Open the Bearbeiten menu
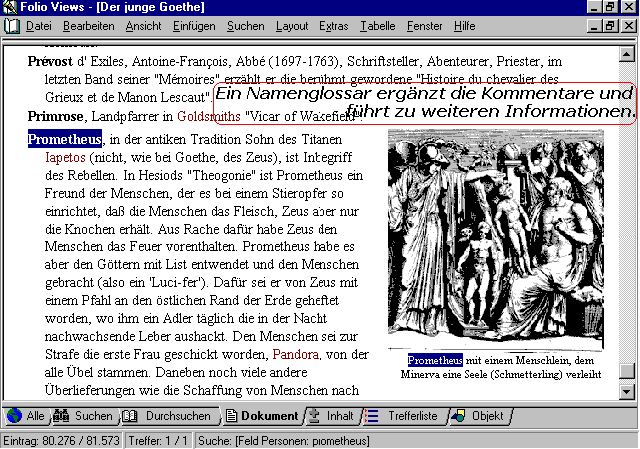Viewport: 640px width, 449px height. (89, 27)
